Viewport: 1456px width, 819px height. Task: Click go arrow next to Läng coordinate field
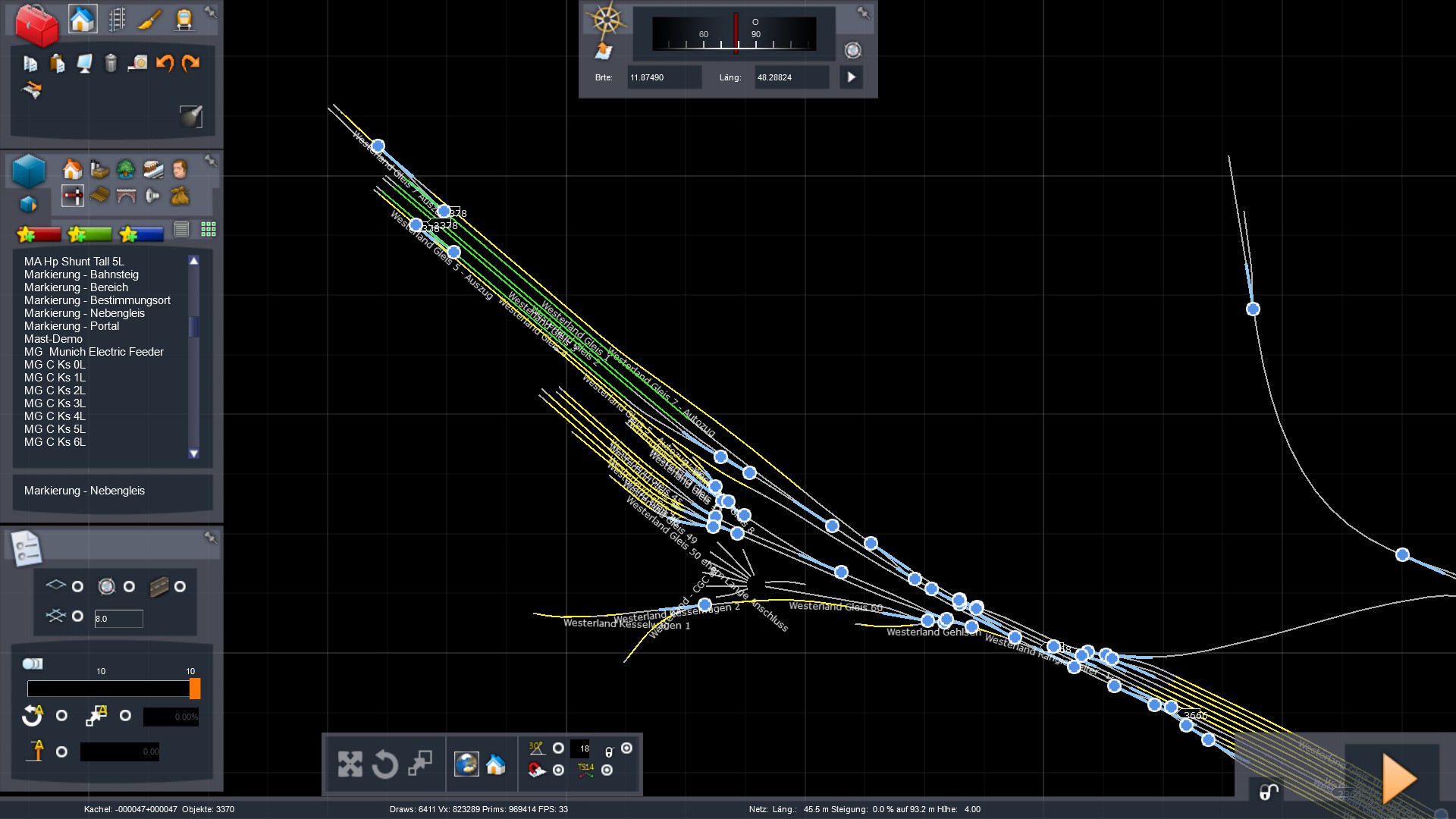851,77
